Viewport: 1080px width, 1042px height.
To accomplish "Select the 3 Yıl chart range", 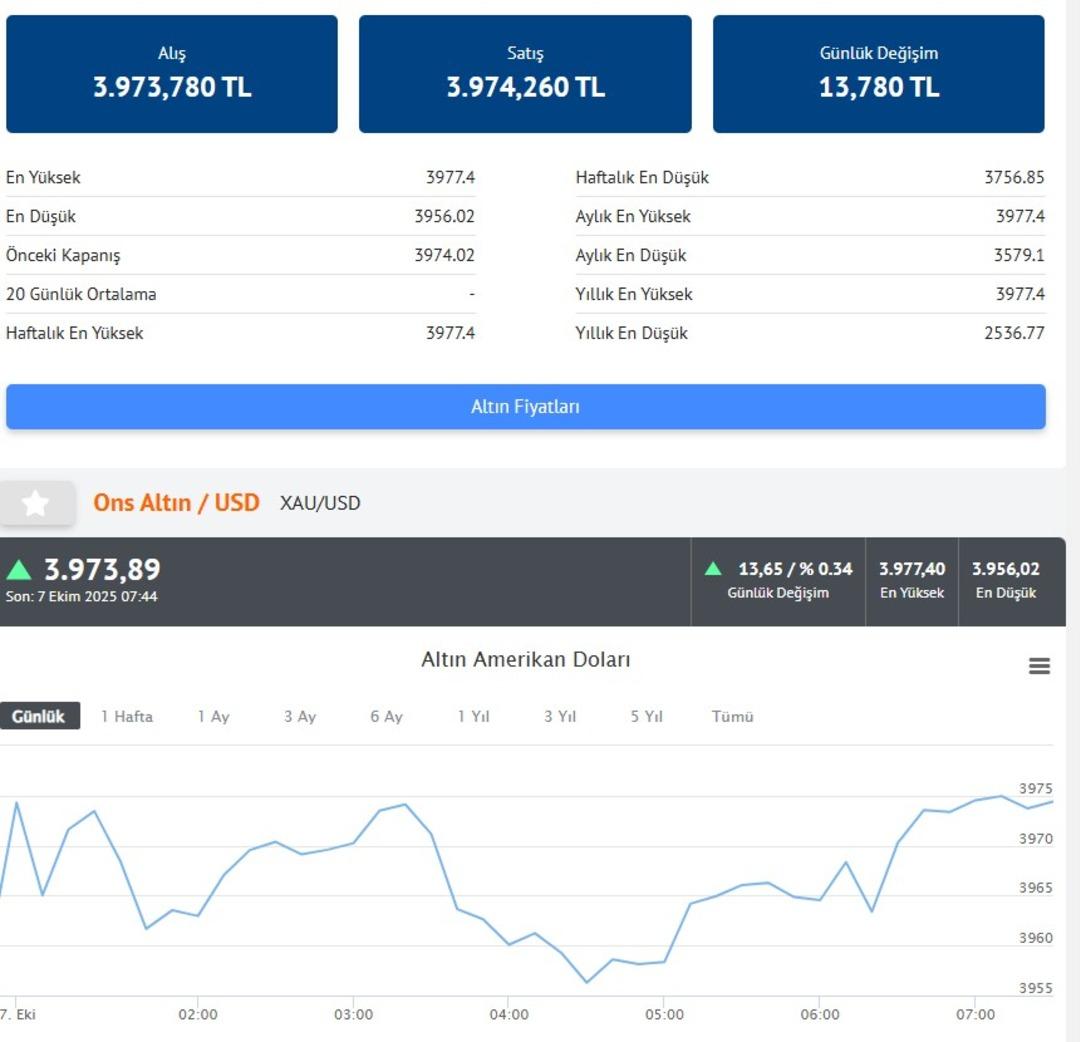I will click(x=560, y=716).
